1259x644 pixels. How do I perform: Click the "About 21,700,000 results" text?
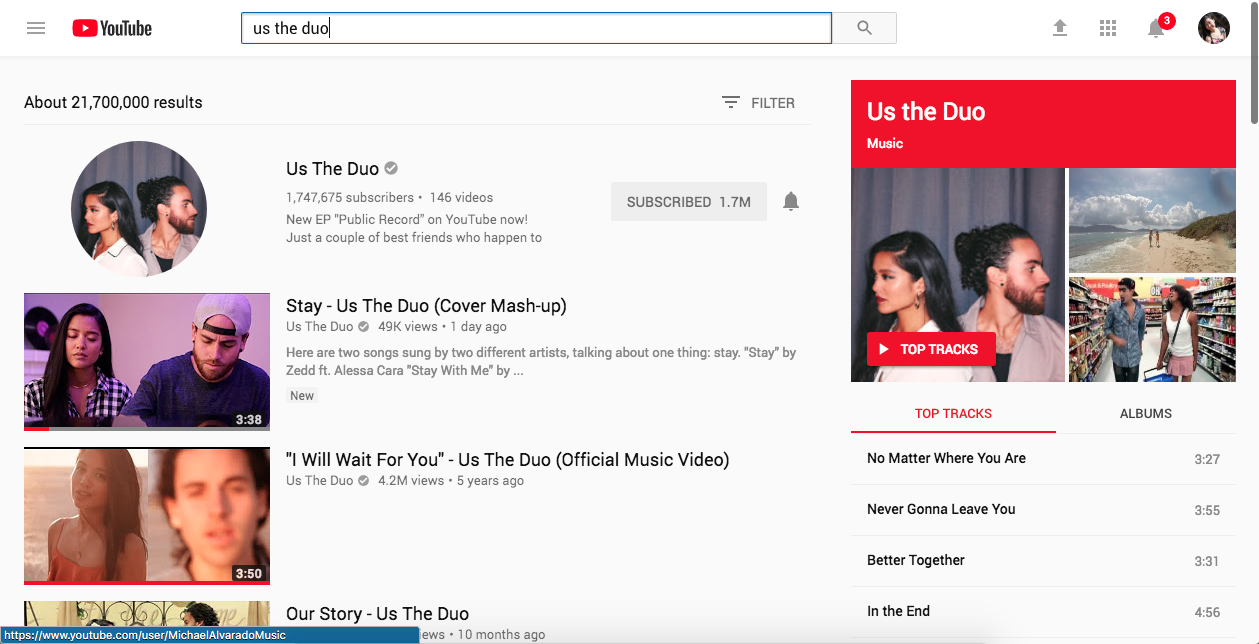[113, 102]
